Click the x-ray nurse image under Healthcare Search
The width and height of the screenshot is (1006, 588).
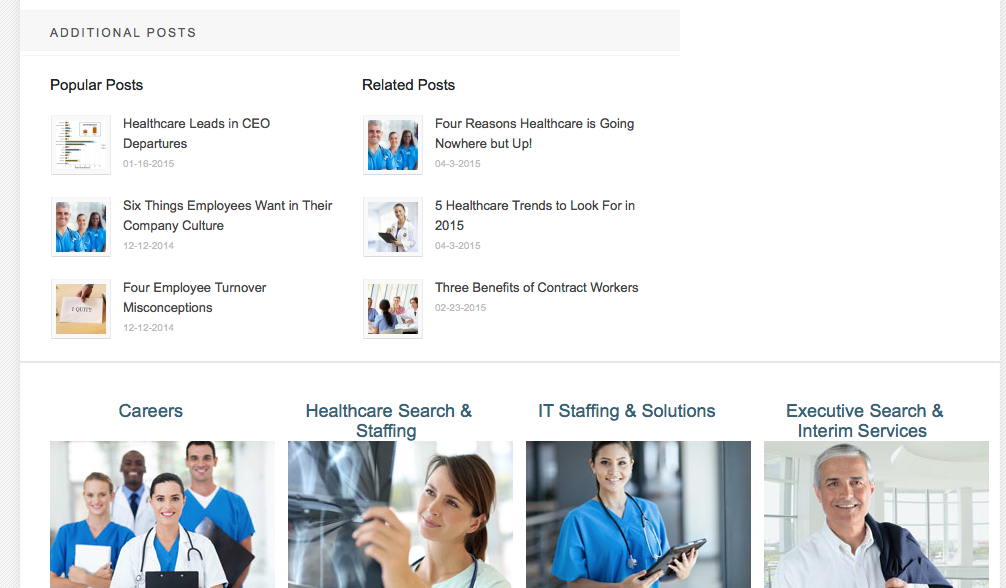[x=400, y=514]
